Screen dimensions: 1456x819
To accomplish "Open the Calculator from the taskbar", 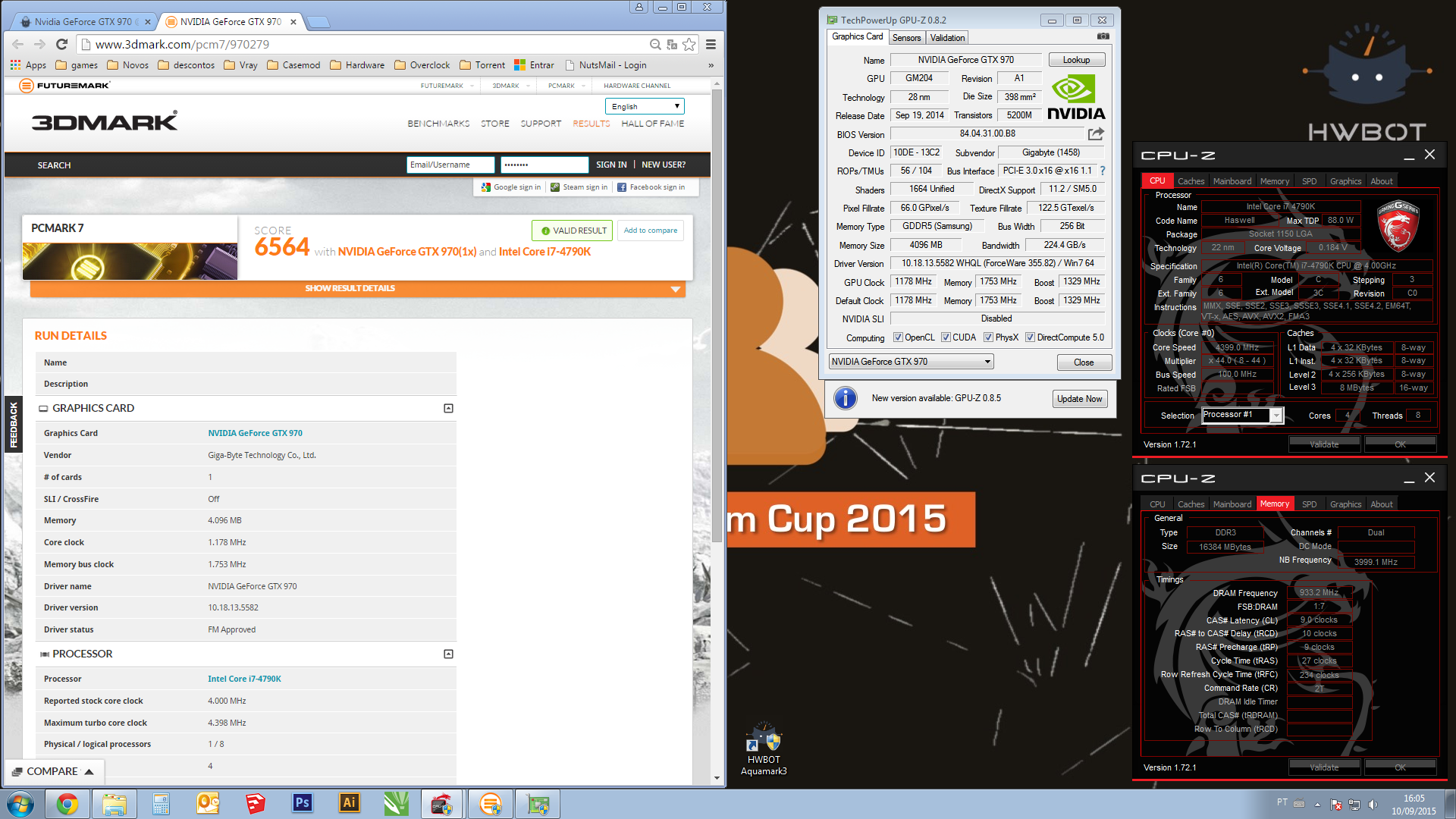I will point(161,804).
